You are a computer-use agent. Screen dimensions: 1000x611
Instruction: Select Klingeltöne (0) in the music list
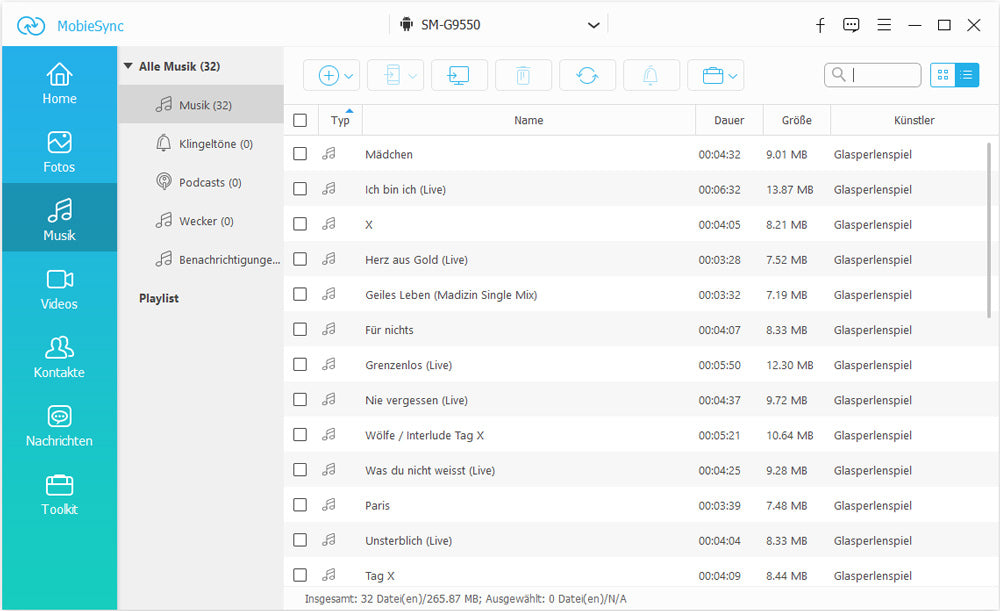pos(207,144)
